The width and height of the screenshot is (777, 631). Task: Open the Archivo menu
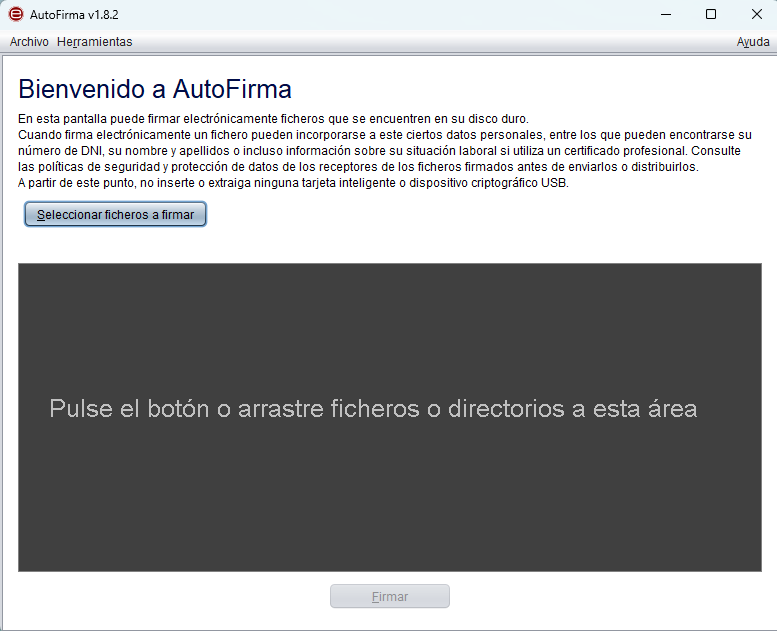(29, 42)
